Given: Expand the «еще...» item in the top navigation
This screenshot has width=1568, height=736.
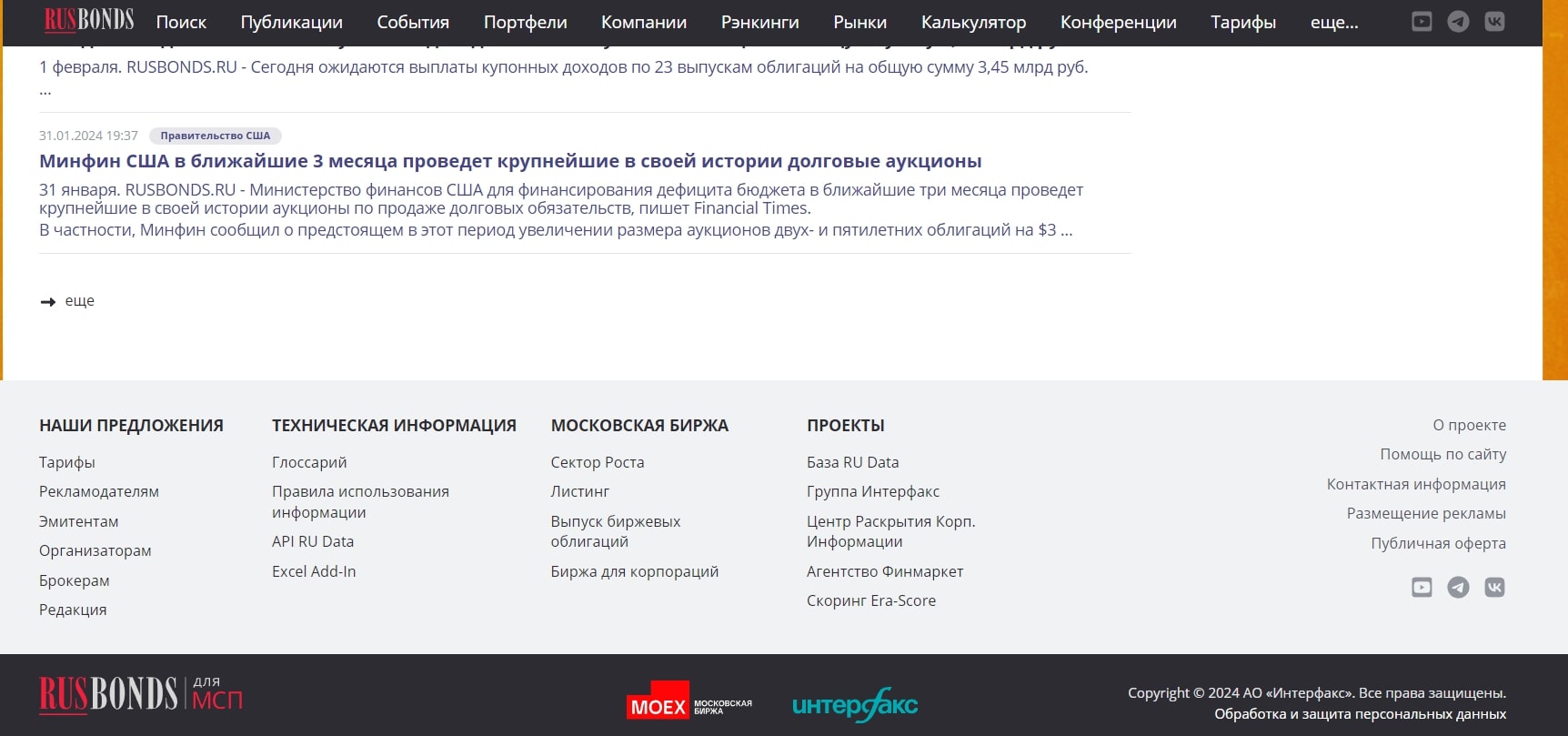Looking at the screenshot, I should pos(1334,22).
